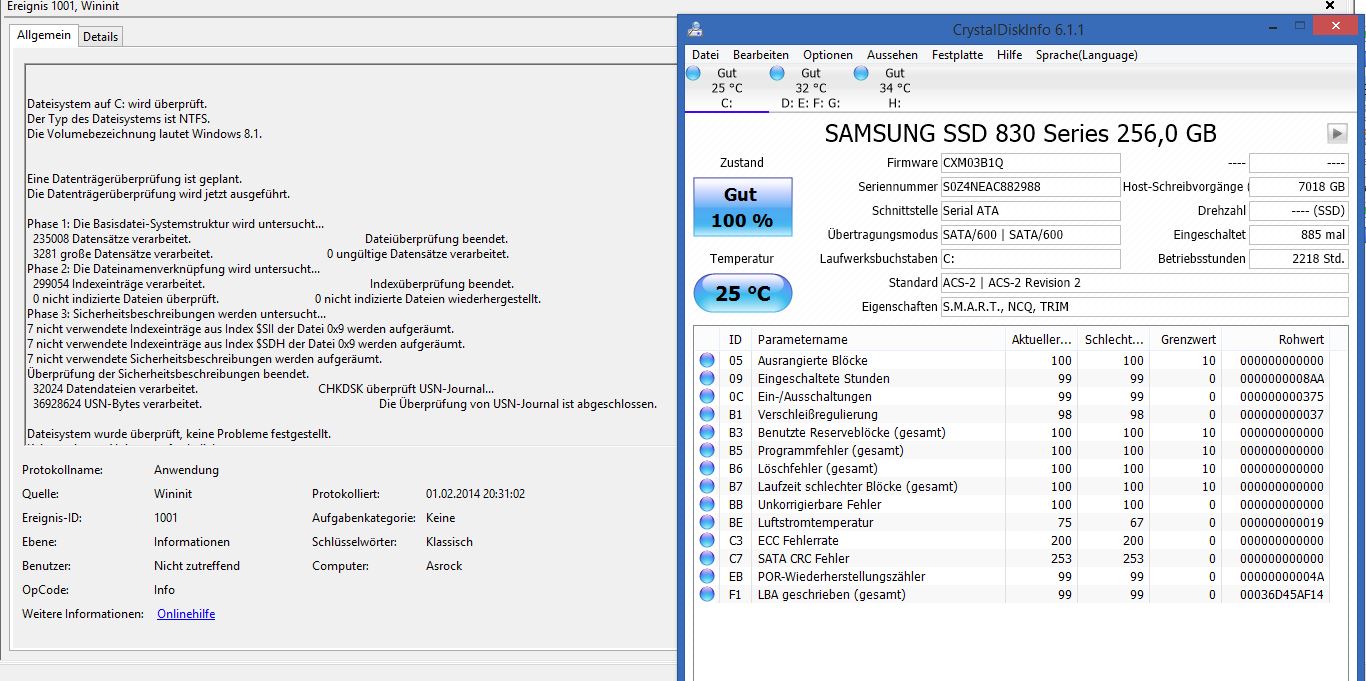Screen dimensions: 1366x681
Task: Select the Verschleißregulierung parameter name
Action: tap(817, 414)
